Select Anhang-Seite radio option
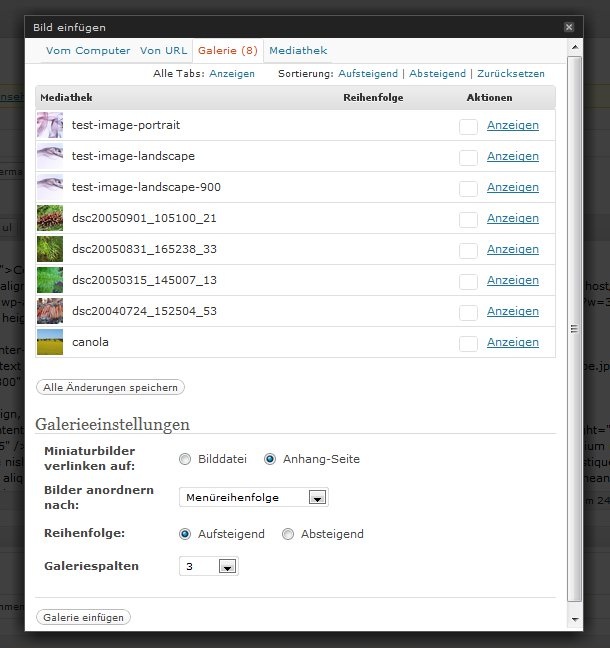The width and height of the screenshot is (610, 648). (x=270, y=459)
